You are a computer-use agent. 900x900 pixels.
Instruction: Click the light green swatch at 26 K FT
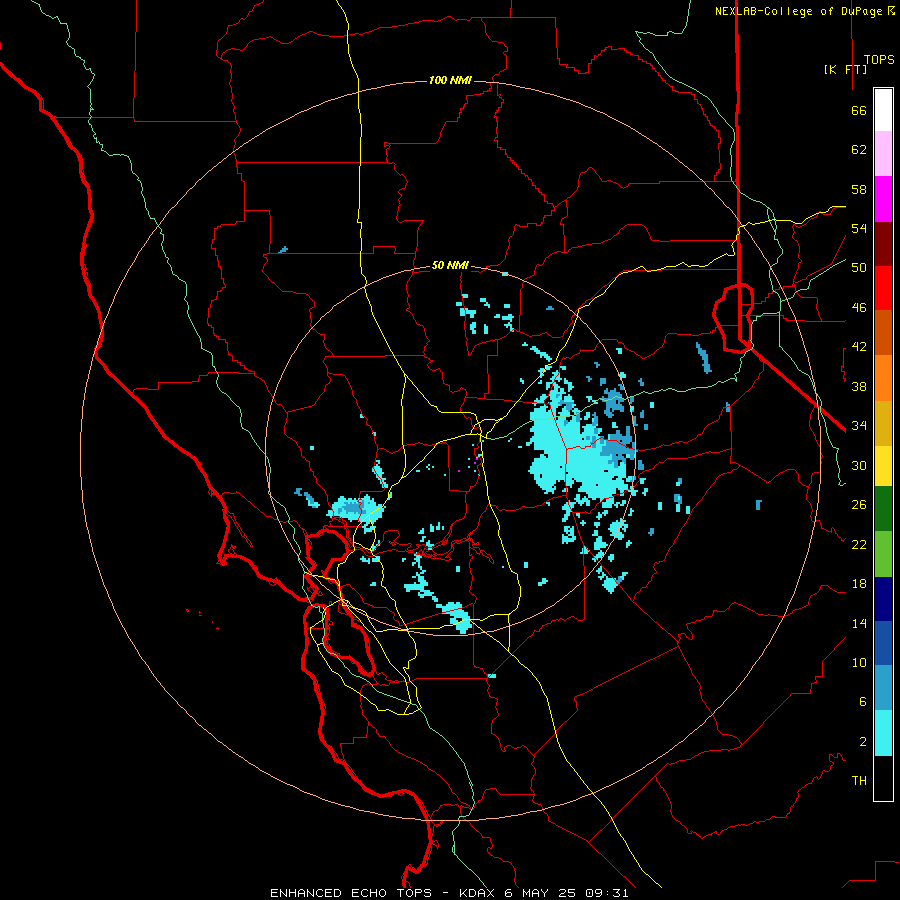click(883, 554)
